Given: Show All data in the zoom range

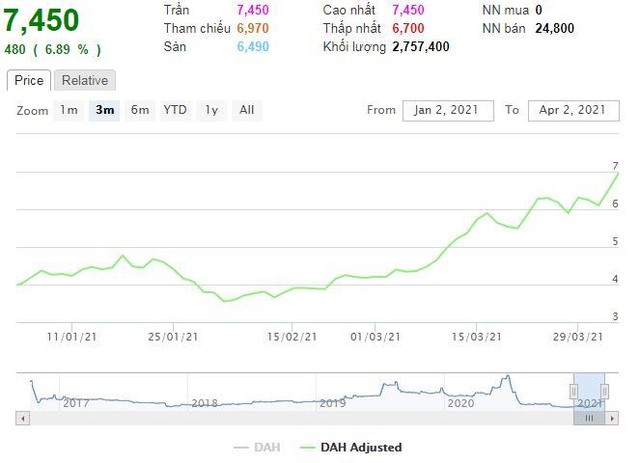Looking at the screenshot, I should click(x=247, y=110).
